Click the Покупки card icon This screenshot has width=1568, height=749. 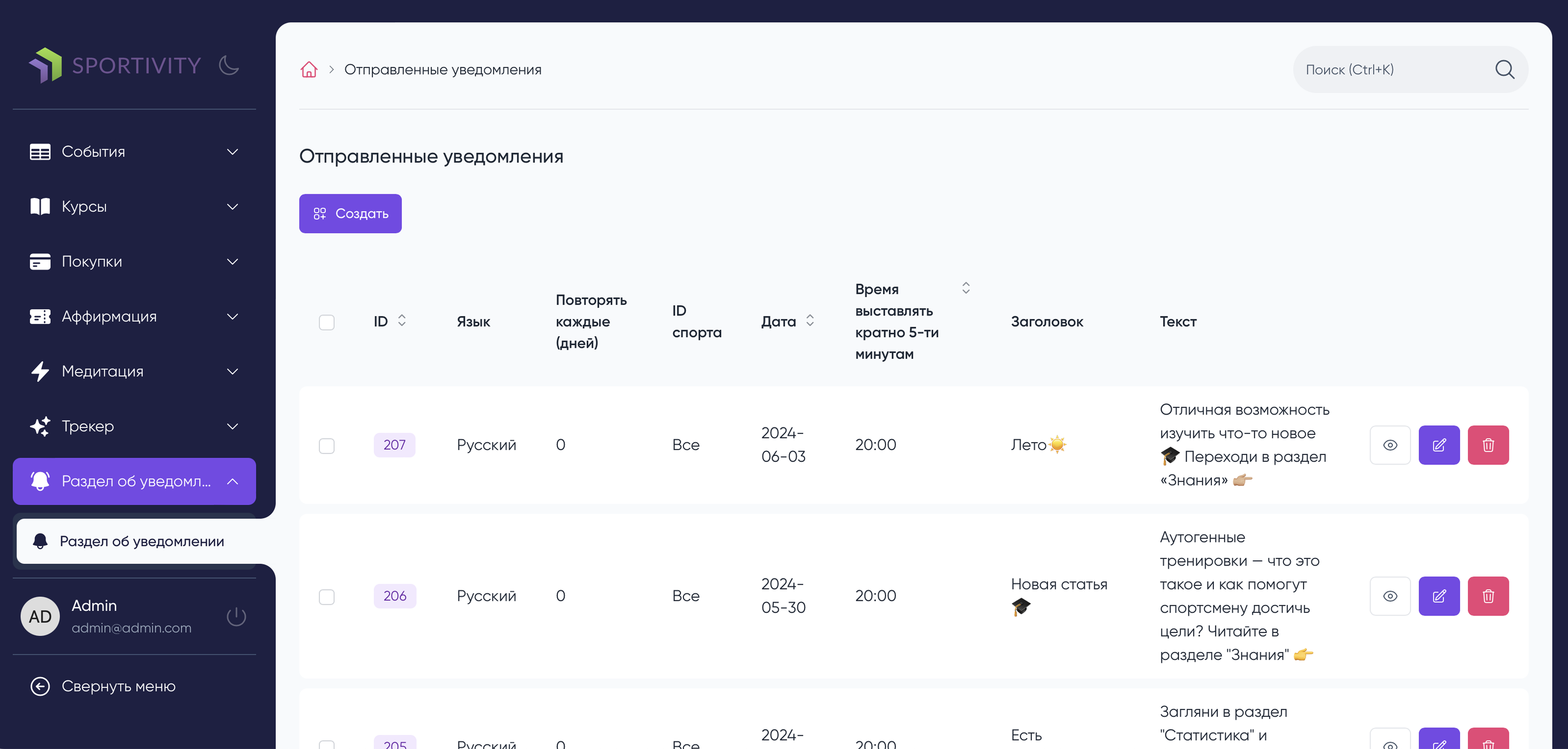point(40,262)
